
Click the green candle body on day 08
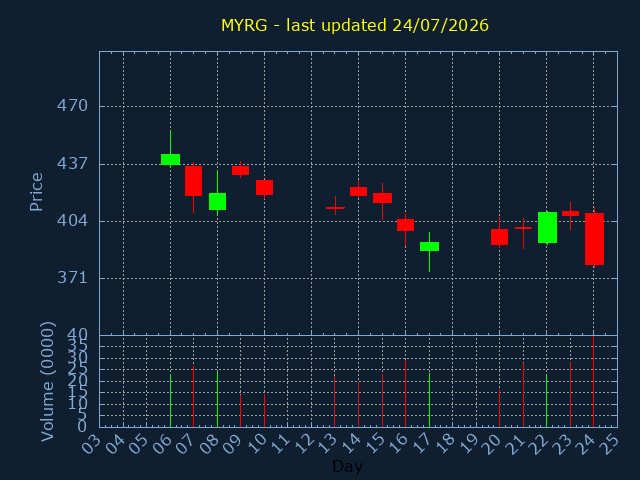218,201
